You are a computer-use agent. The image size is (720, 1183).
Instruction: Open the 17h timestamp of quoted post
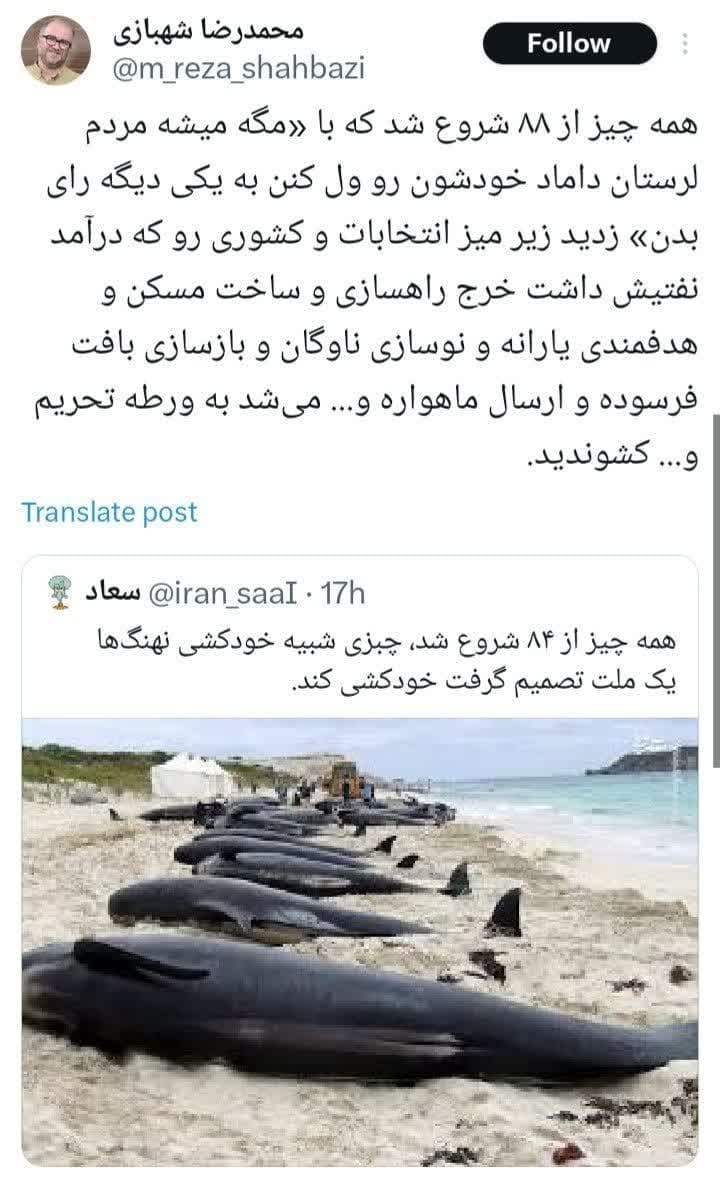click(343, 594)
